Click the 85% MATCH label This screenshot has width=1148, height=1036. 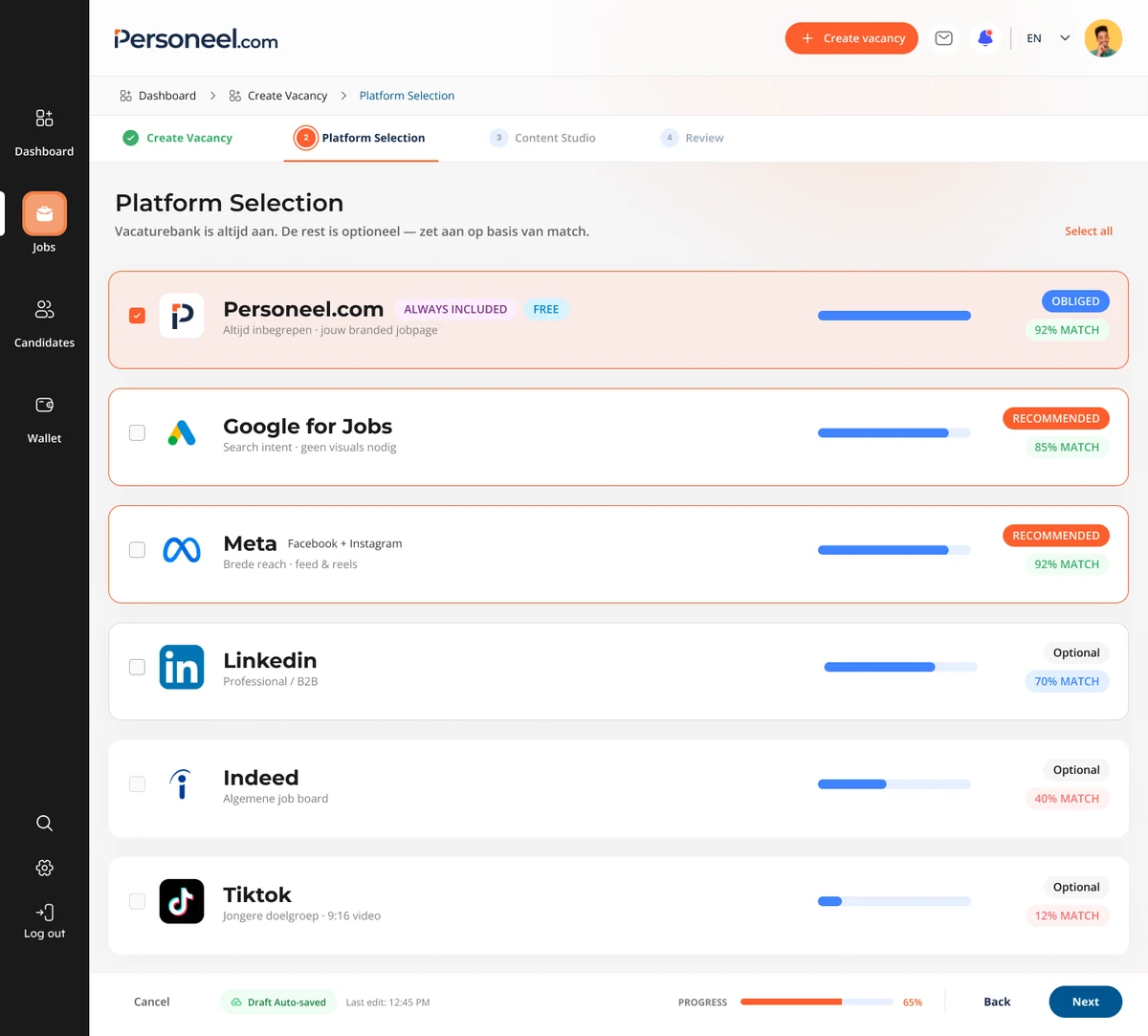(x=1067, y=447)
